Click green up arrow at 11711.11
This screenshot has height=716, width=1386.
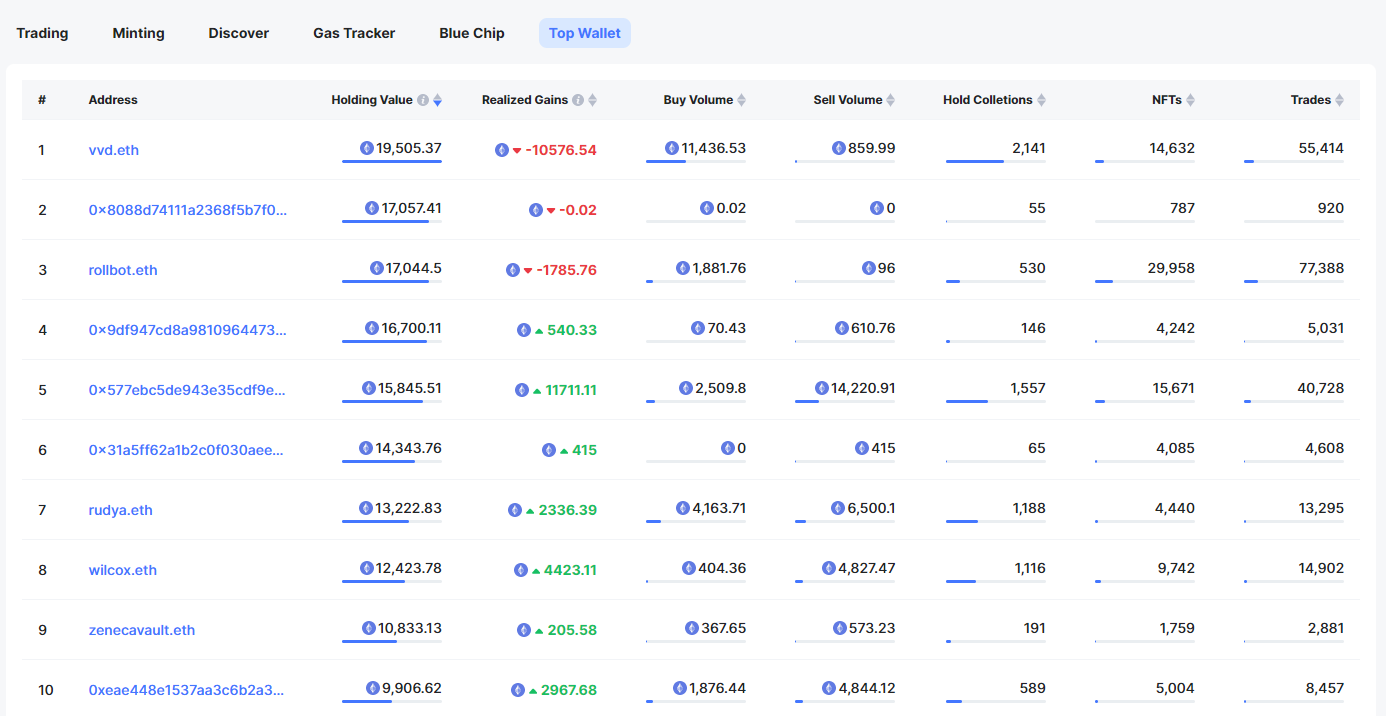coord(537,390)
